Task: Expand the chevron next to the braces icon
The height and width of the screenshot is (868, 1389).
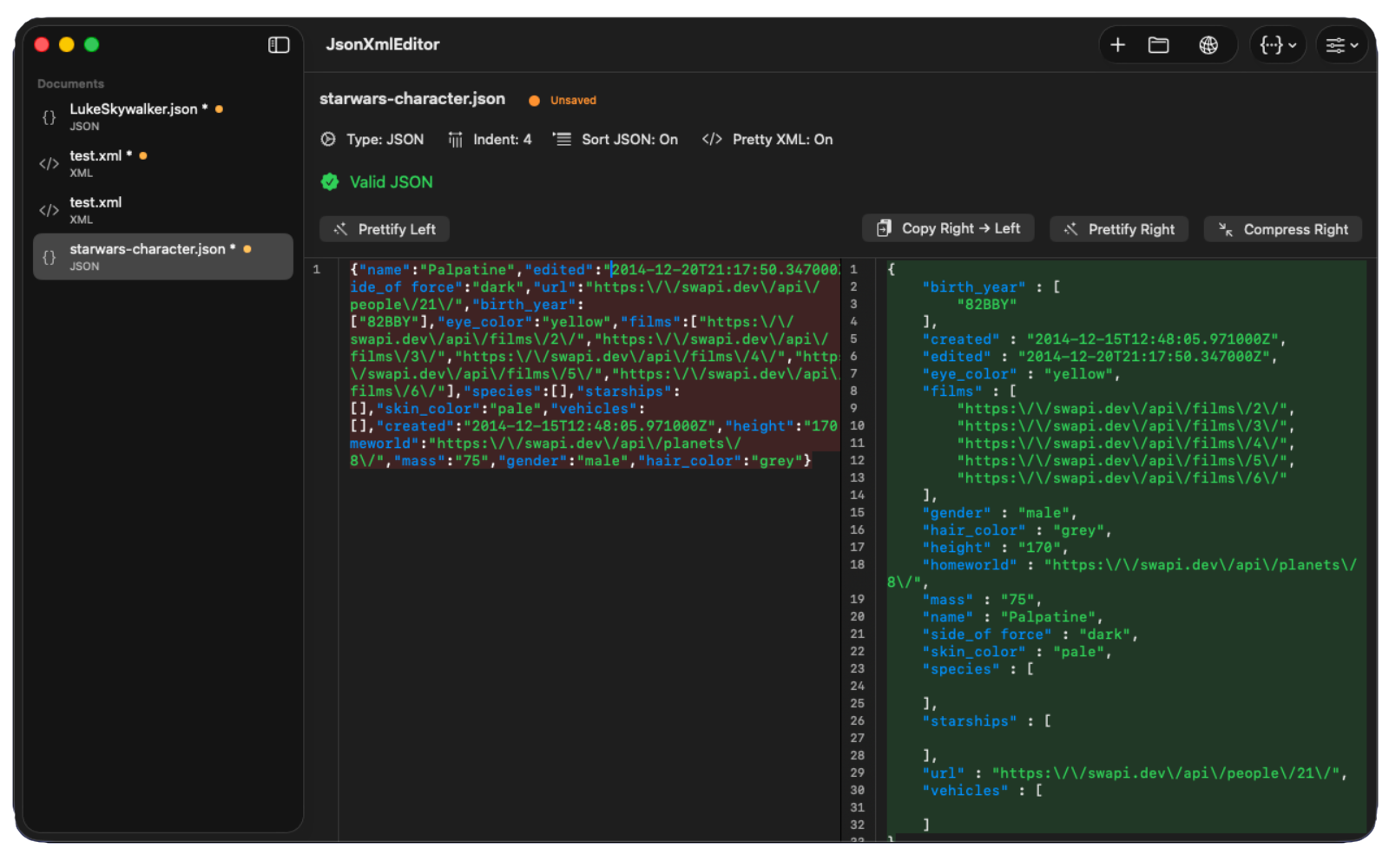Action: click(x=1293, y=44)
